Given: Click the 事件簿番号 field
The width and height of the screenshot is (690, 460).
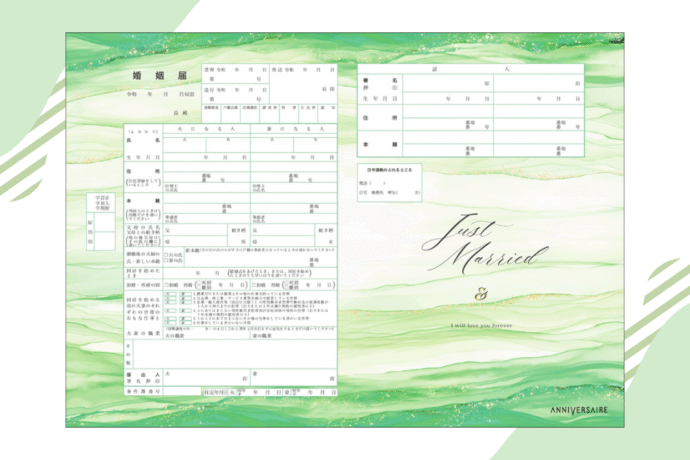Looking at the screenshot, I should click(x=182, y=391).
